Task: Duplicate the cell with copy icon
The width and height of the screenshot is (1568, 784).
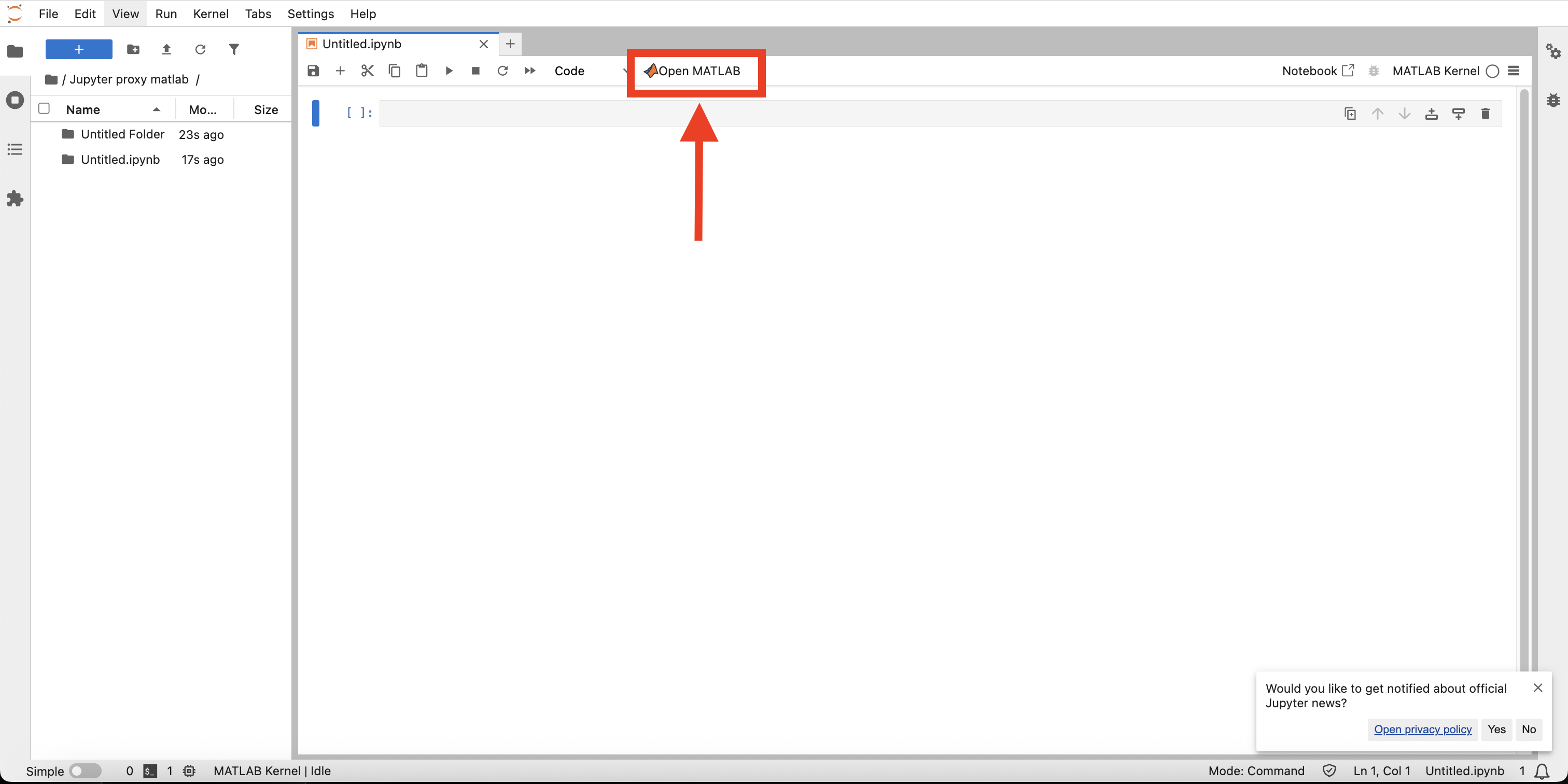Action: (x=1350, y=113)
